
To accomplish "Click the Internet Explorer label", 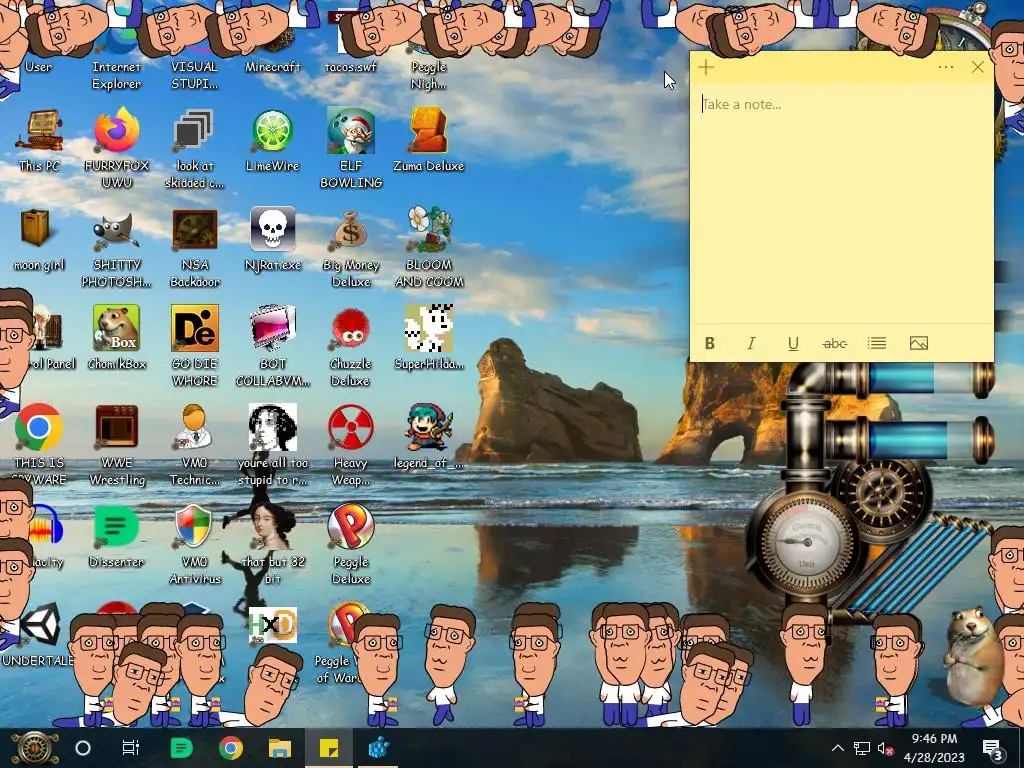I will coord(116,75).
